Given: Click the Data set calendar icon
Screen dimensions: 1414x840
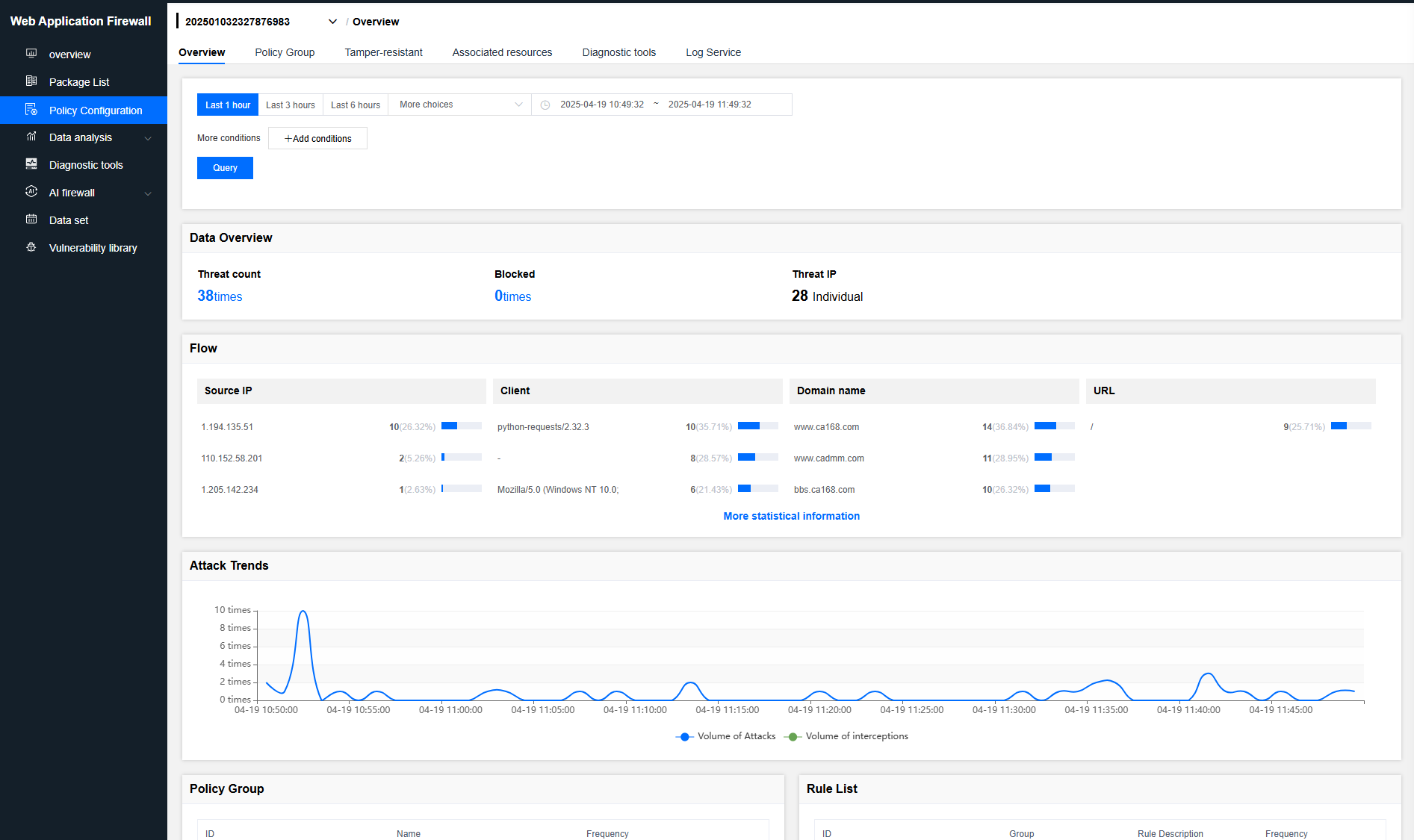Looking at the screenshot, I should point(31,220).
